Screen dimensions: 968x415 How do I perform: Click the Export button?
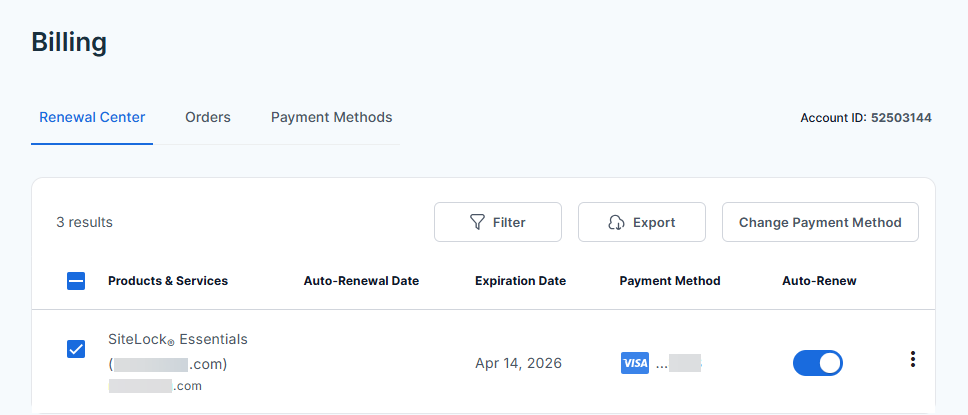642,222
